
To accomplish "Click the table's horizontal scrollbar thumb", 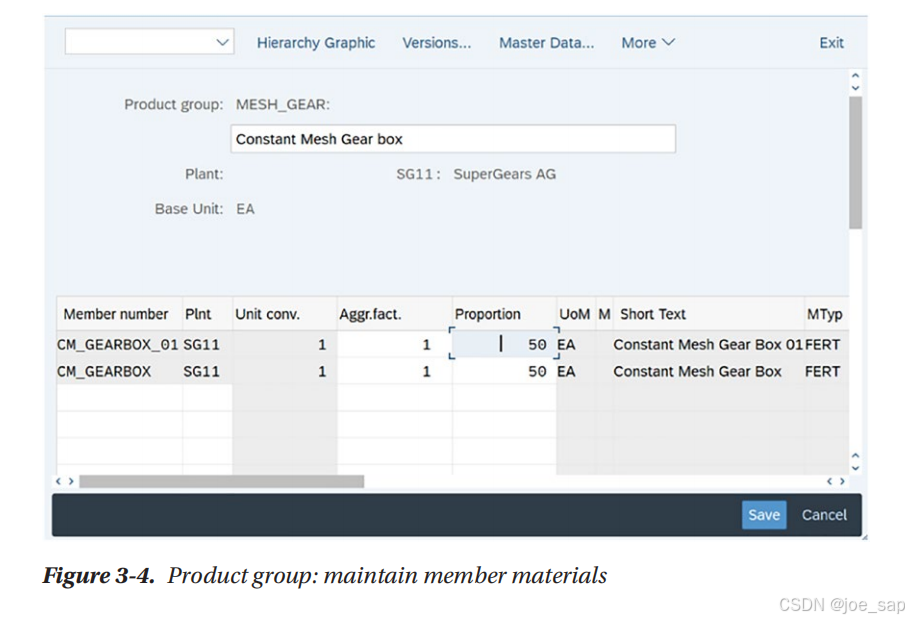I will [x=221, y=482].
